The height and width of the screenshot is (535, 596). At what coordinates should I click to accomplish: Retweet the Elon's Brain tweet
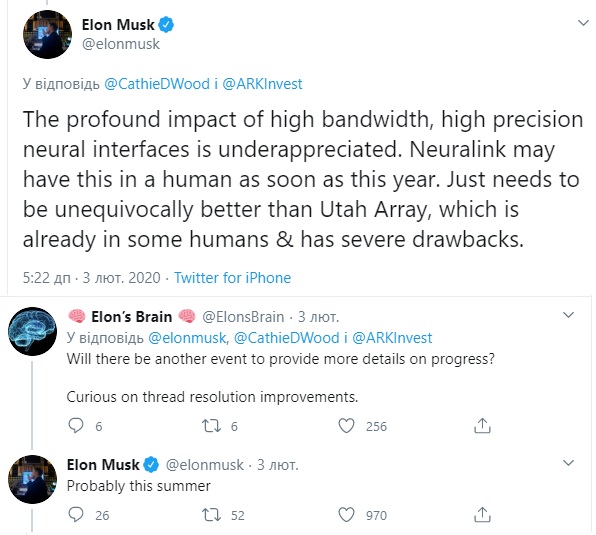(x=211, y=426)
